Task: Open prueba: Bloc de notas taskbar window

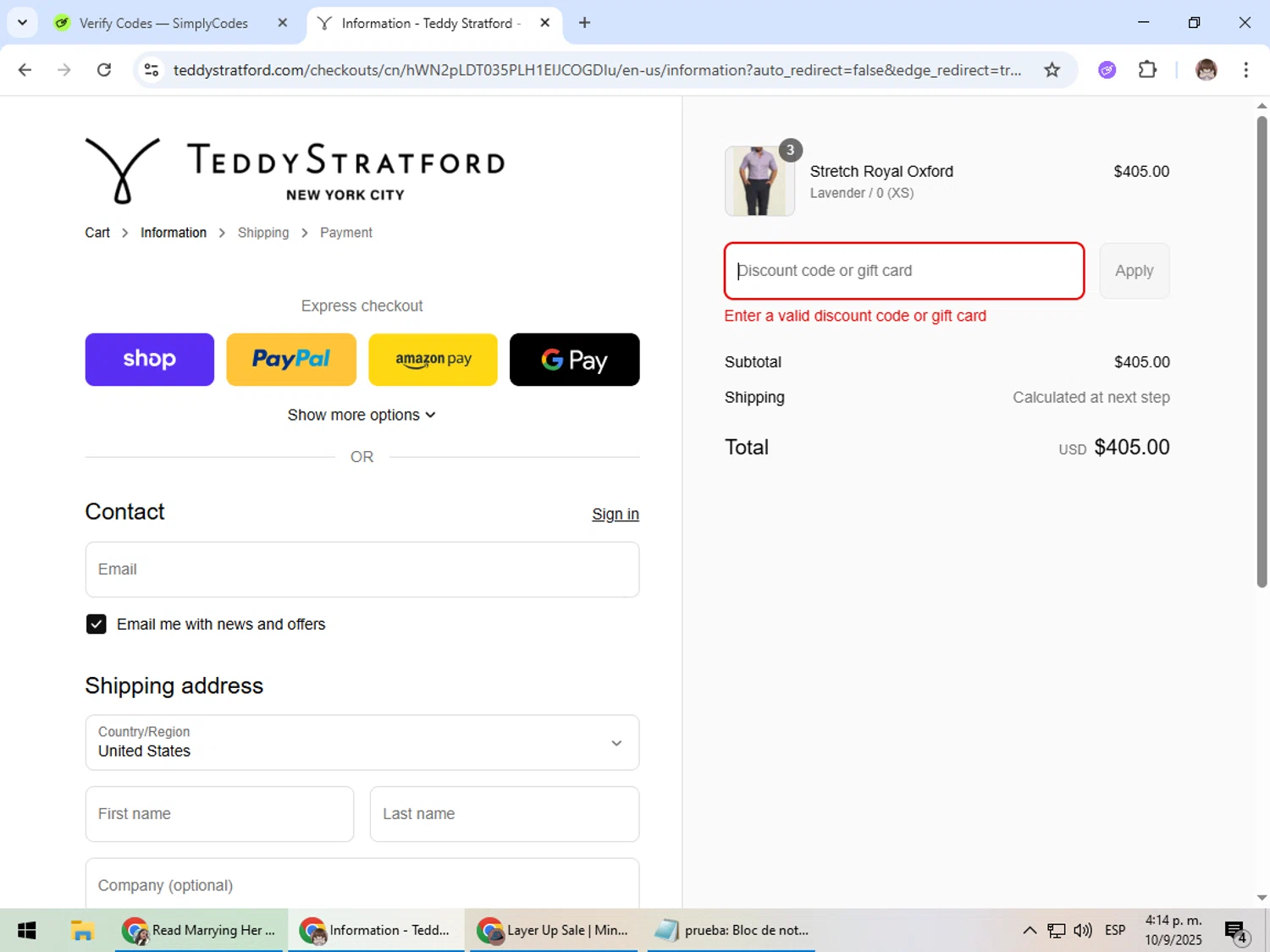Action: point(732,931)
